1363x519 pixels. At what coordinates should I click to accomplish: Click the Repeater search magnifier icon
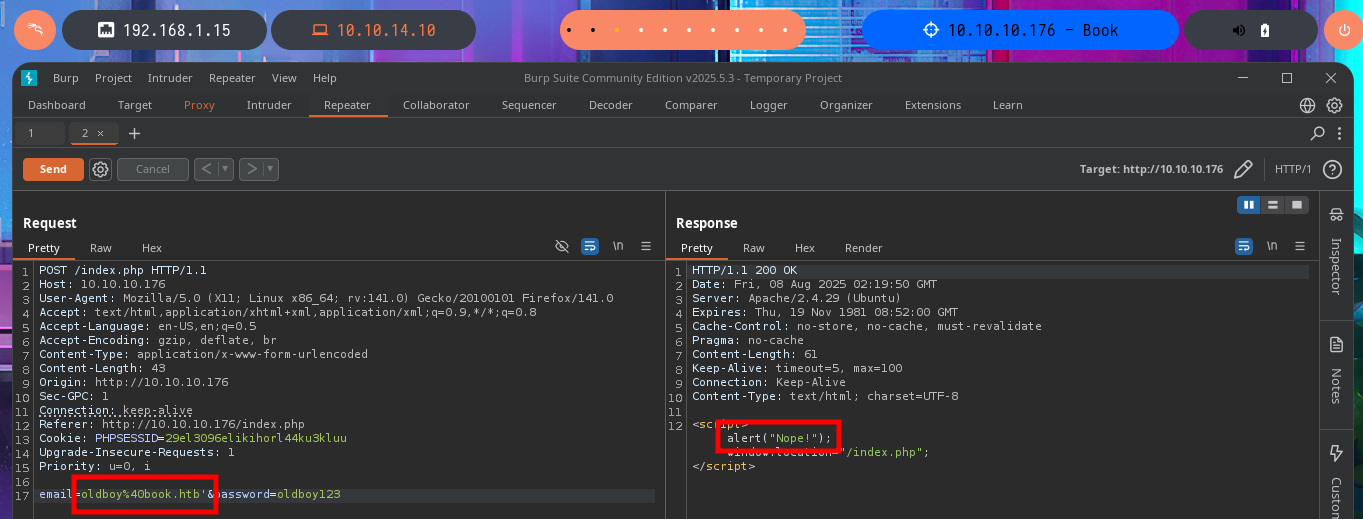click(x=1317, y=133)
